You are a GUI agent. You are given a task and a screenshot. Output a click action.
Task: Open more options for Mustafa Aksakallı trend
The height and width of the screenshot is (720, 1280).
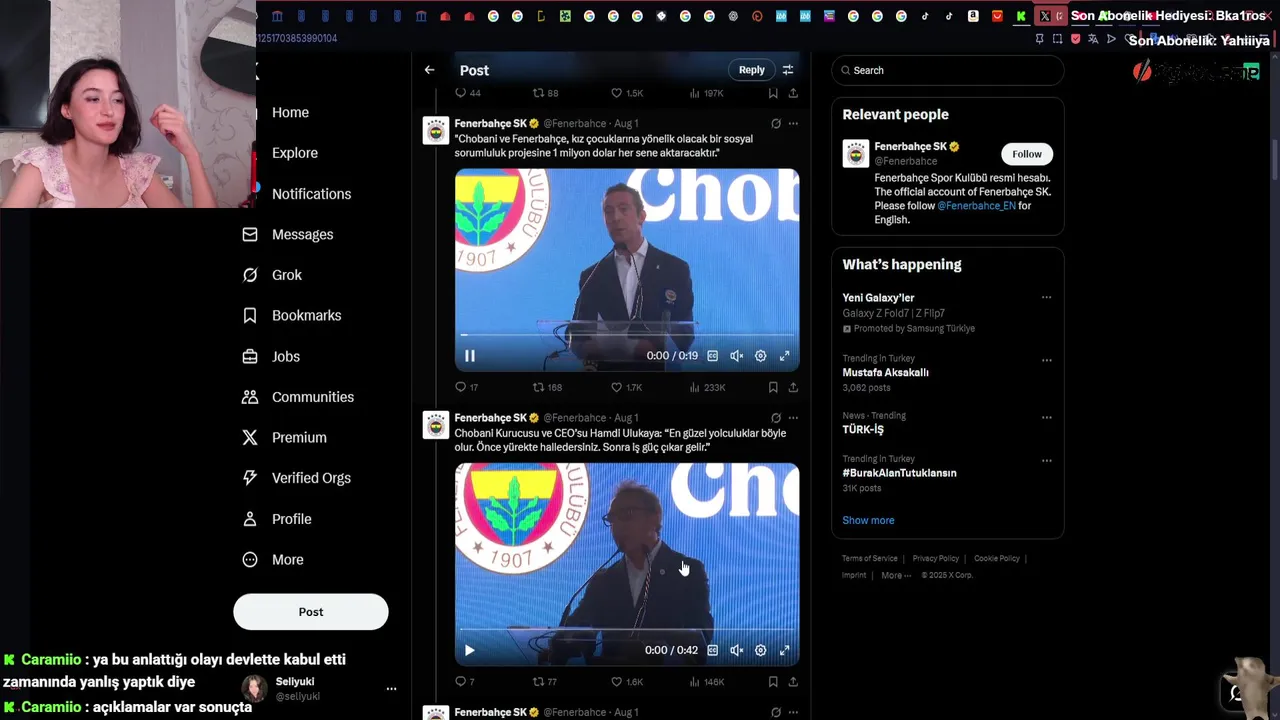tap(1046, 360)
